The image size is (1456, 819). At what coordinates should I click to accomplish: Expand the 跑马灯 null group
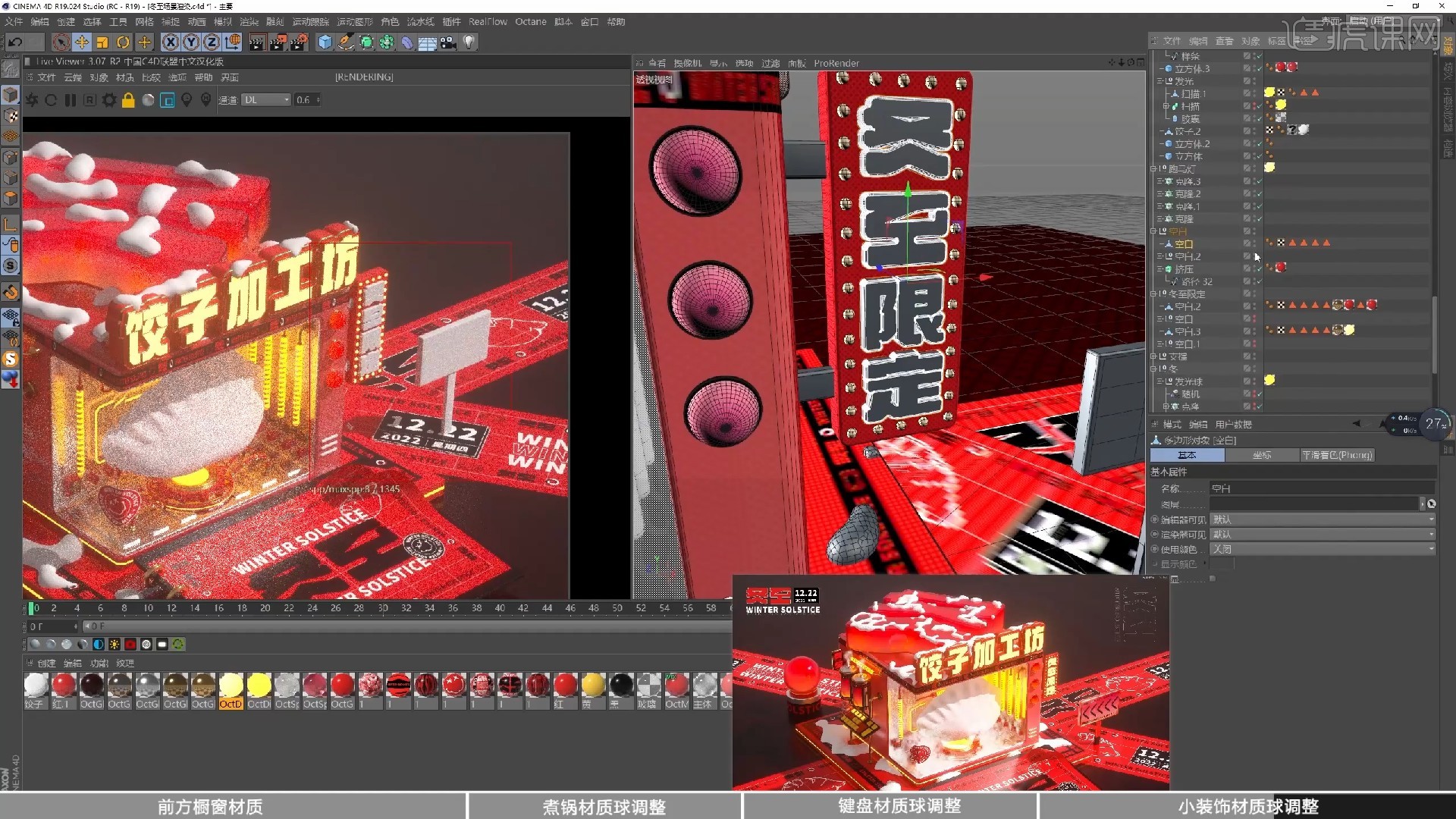pyautogui.click(x=1154, y=168)
